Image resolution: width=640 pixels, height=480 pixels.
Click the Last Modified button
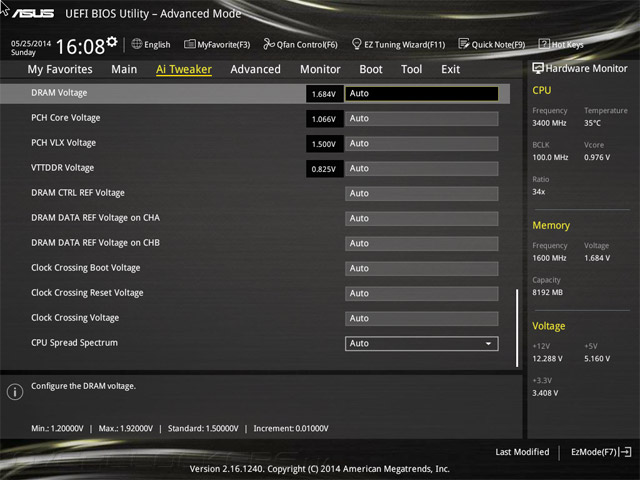tap(522, 452)
